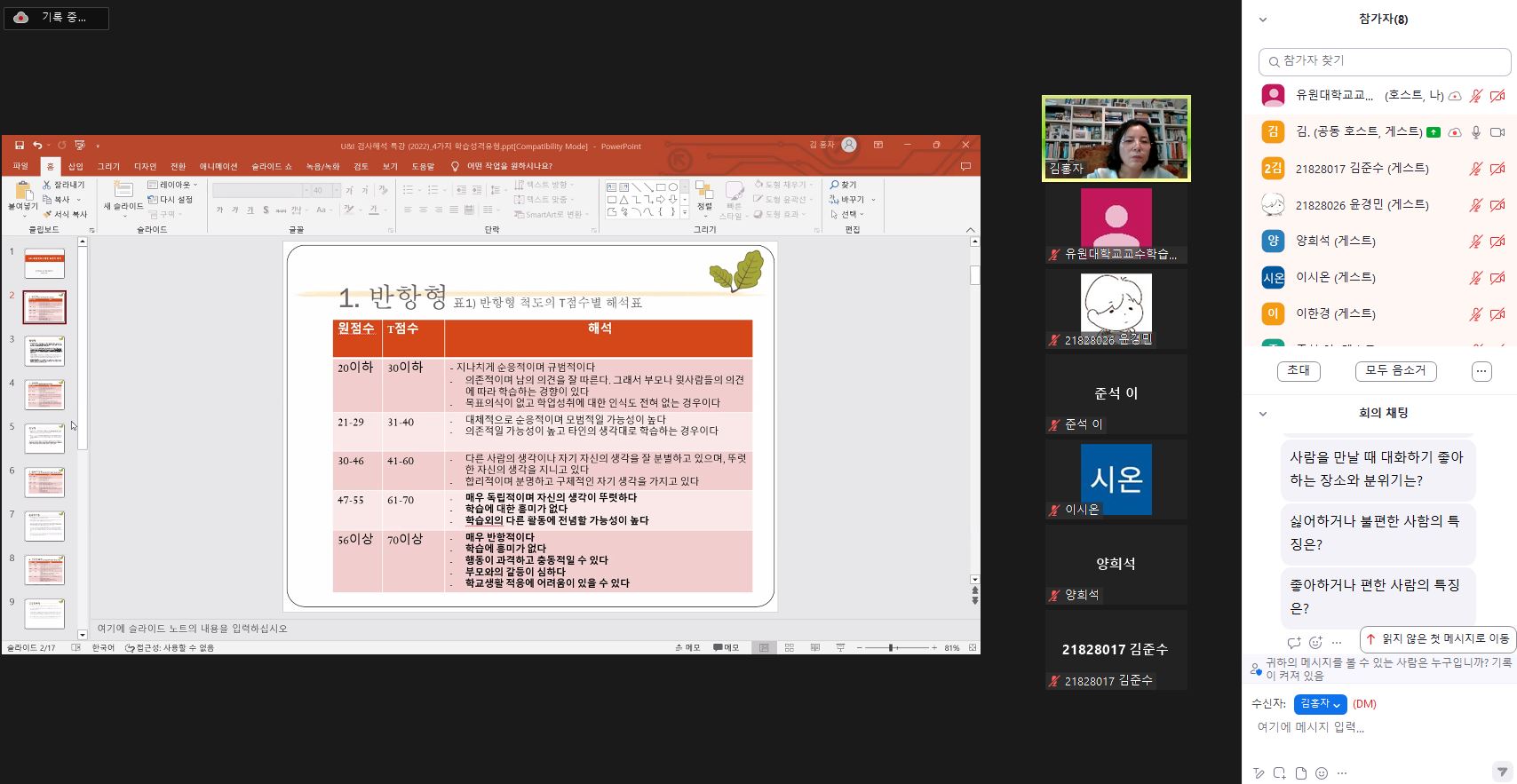
Task: Open the emoji picker in chat input
Action: 1322,773
